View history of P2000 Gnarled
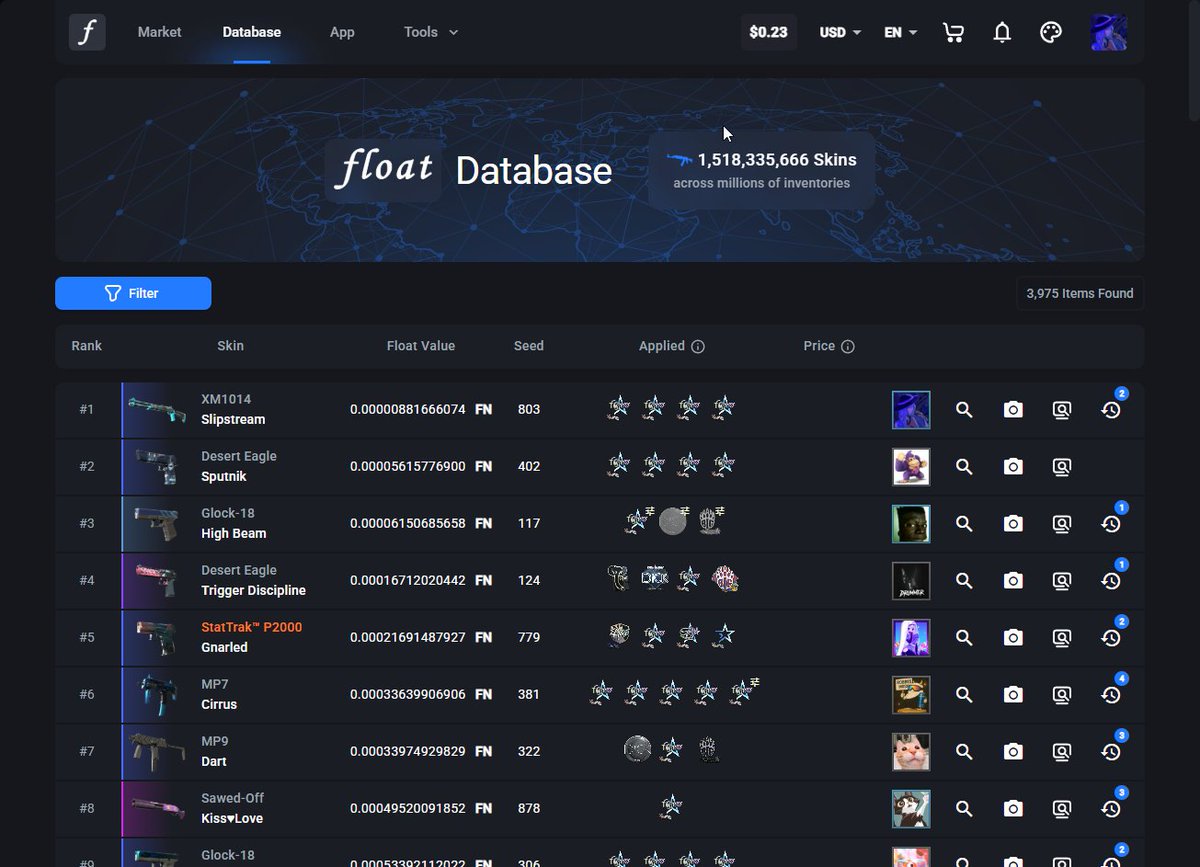 click(x=1111, y=638)
